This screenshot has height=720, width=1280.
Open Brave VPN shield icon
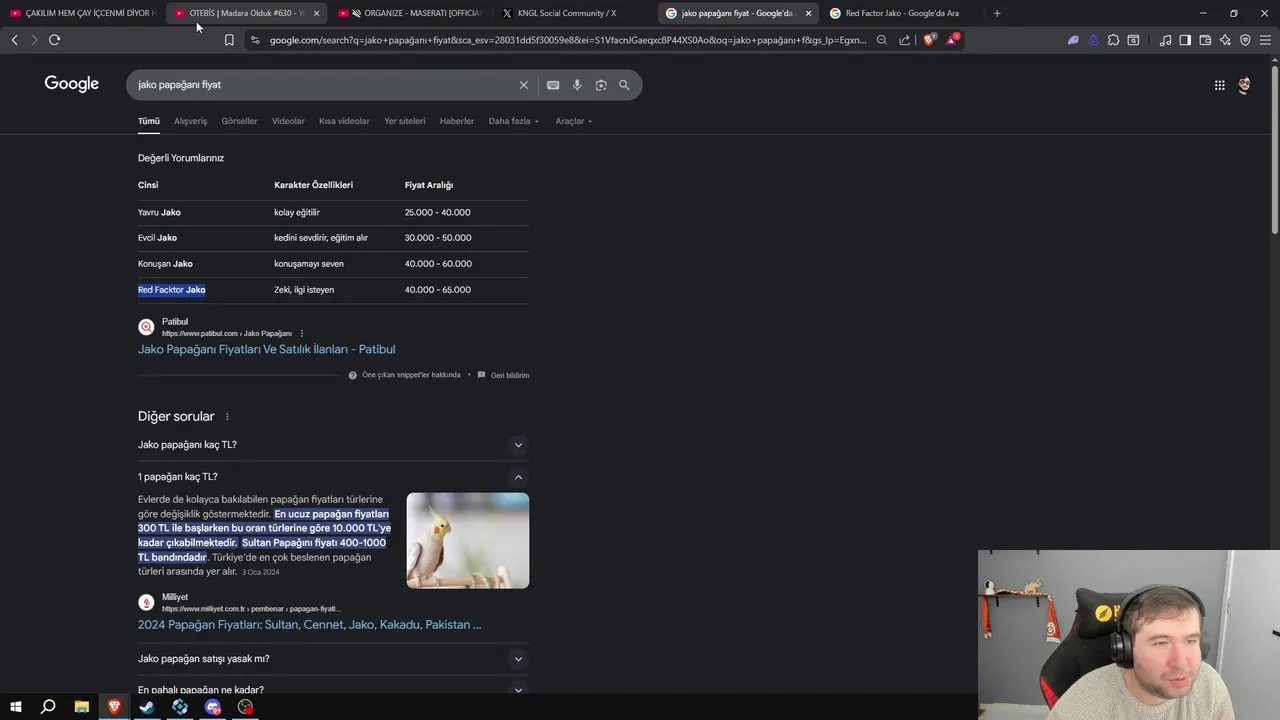coord(1245,40)
